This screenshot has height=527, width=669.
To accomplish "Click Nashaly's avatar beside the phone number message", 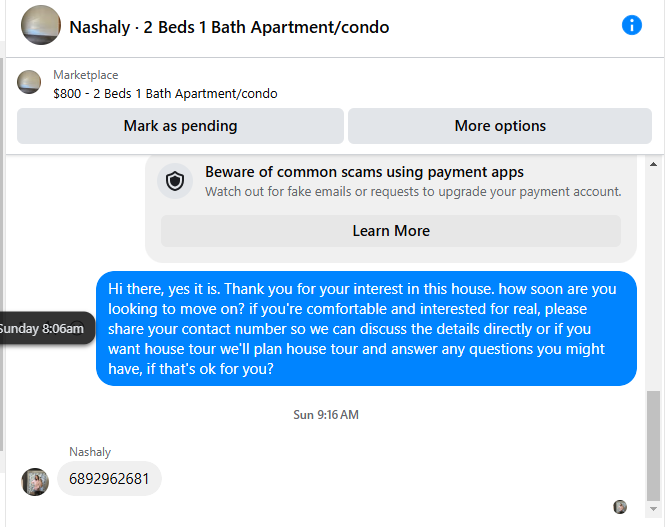I will coord(35,482).
